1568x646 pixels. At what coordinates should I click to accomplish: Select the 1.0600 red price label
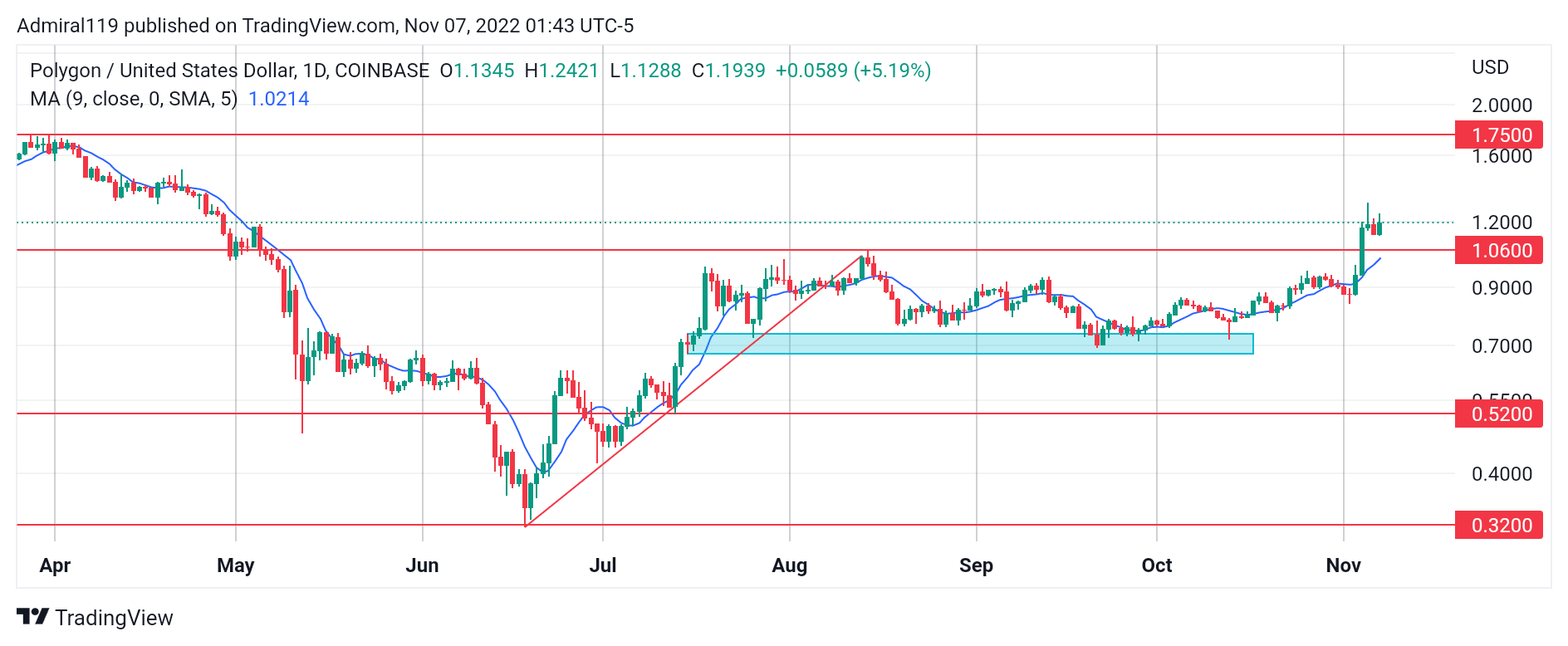(1501, 250)
